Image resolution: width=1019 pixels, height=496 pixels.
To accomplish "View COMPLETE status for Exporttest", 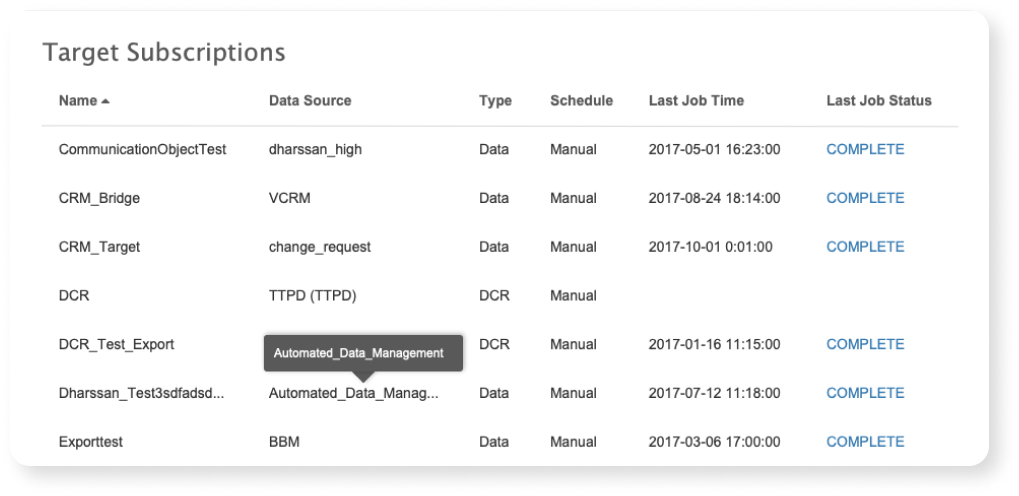I will (864, 442).
